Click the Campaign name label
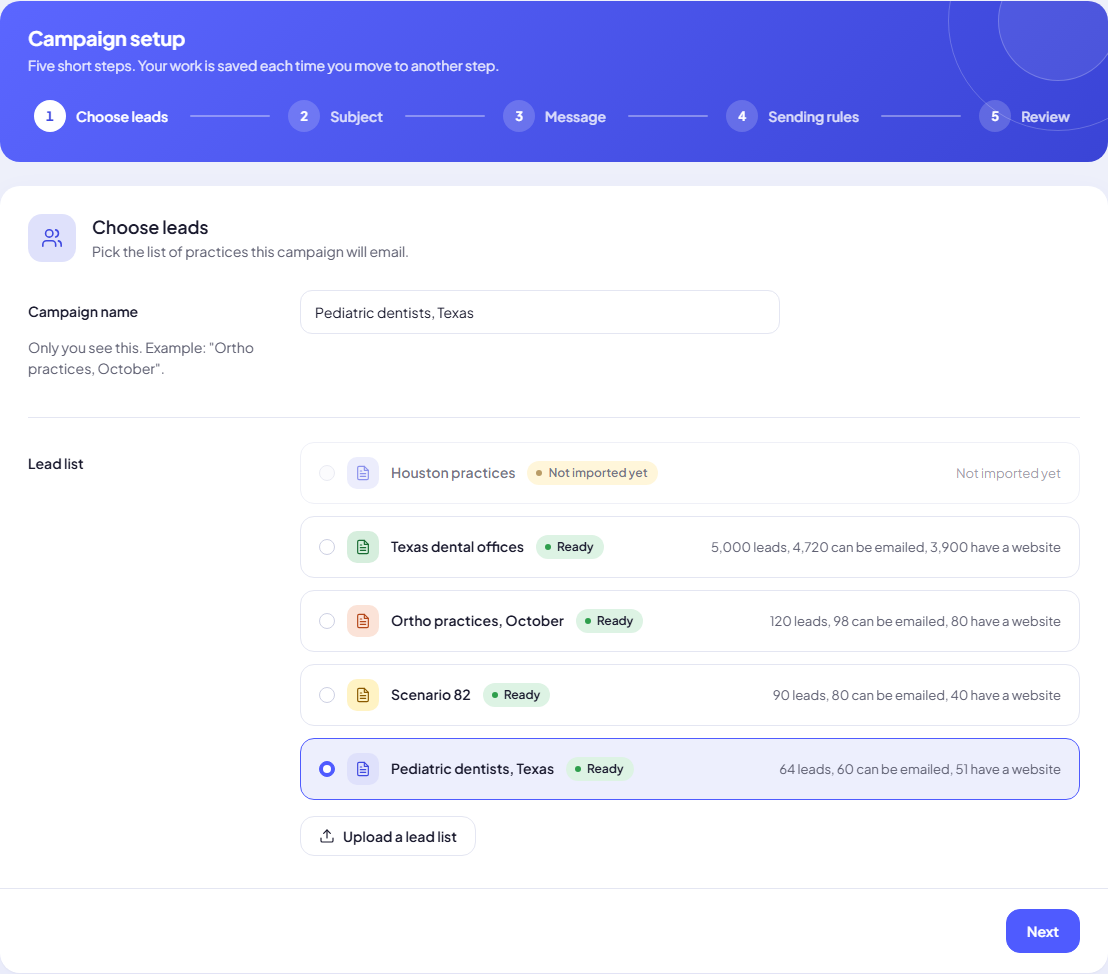Viewport: 1108px width, 974px height. tap(83, 312)
